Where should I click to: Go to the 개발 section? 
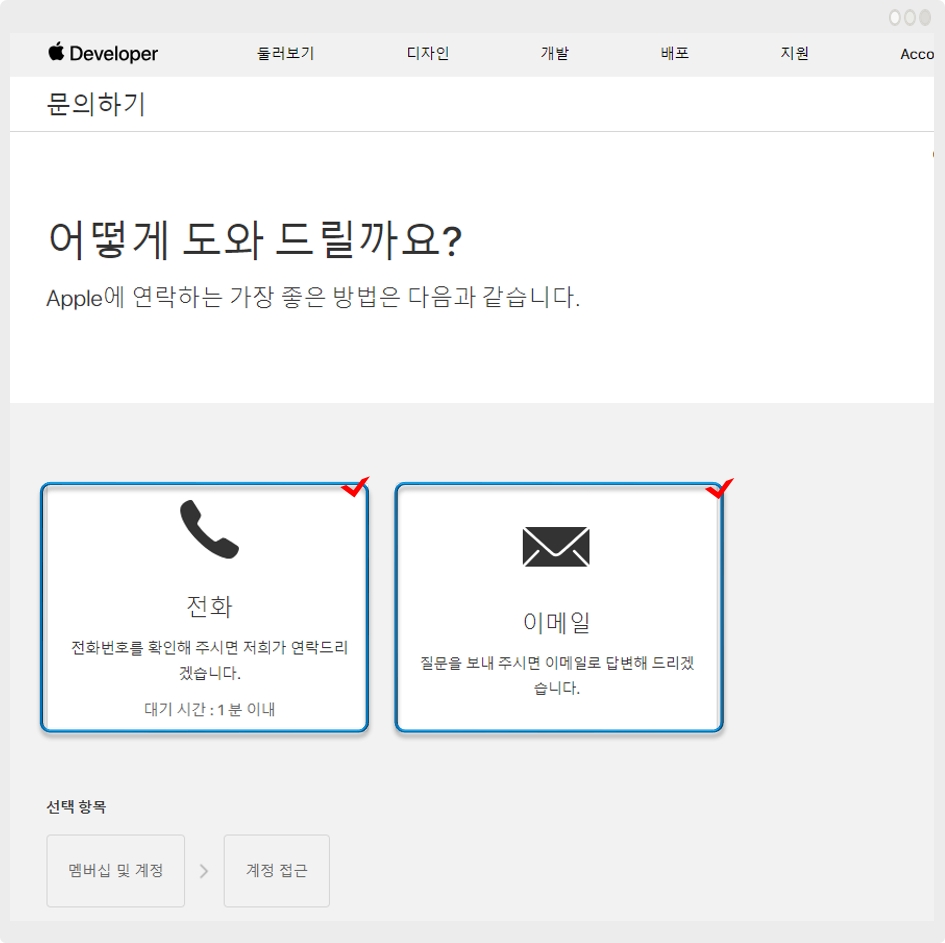554,54
